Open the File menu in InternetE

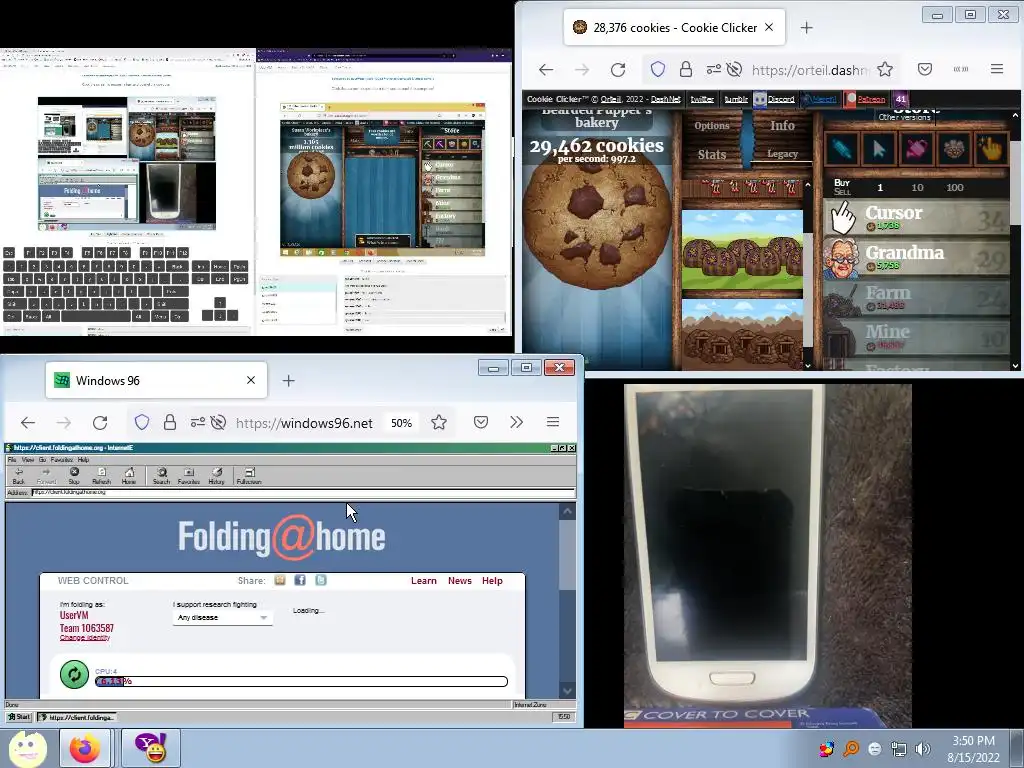[x=12, y=460]
